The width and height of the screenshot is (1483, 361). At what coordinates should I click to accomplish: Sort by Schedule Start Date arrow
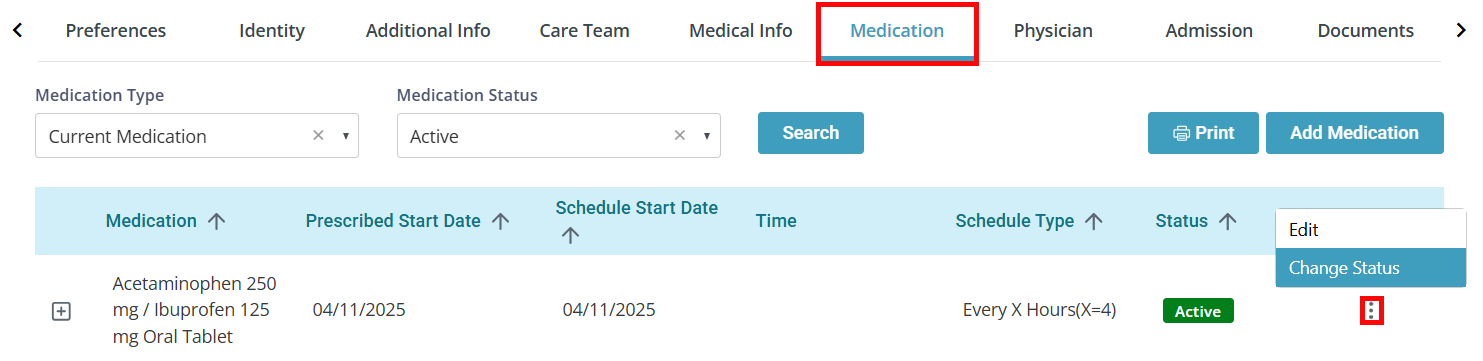[570, 235]
